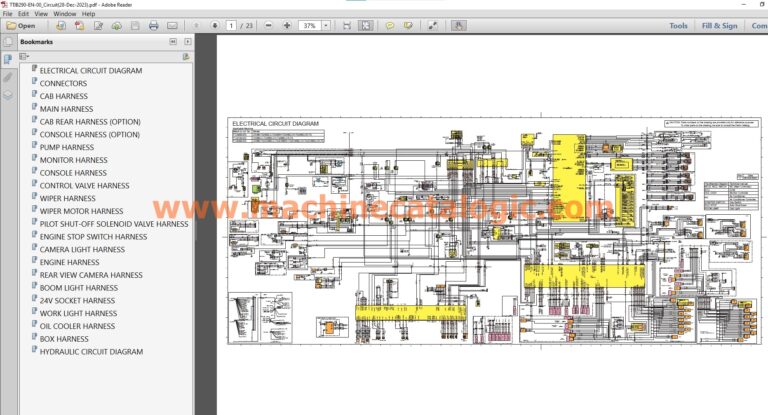Open the WORK LIGHT HARNESS bookmark

click(78, 313)
